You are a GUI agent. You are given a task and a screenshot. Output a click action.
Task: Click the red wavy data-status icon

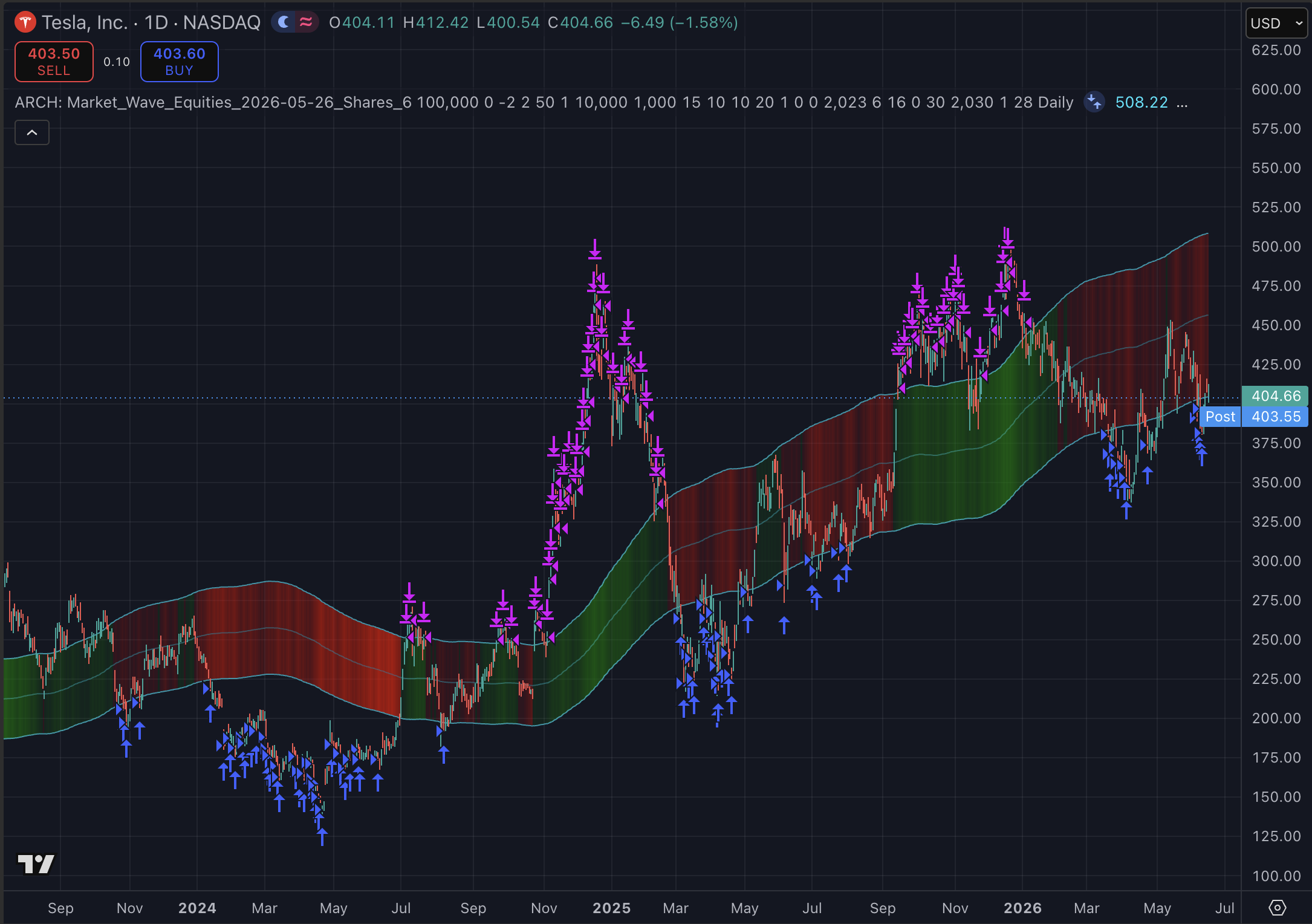coord(307,23)
